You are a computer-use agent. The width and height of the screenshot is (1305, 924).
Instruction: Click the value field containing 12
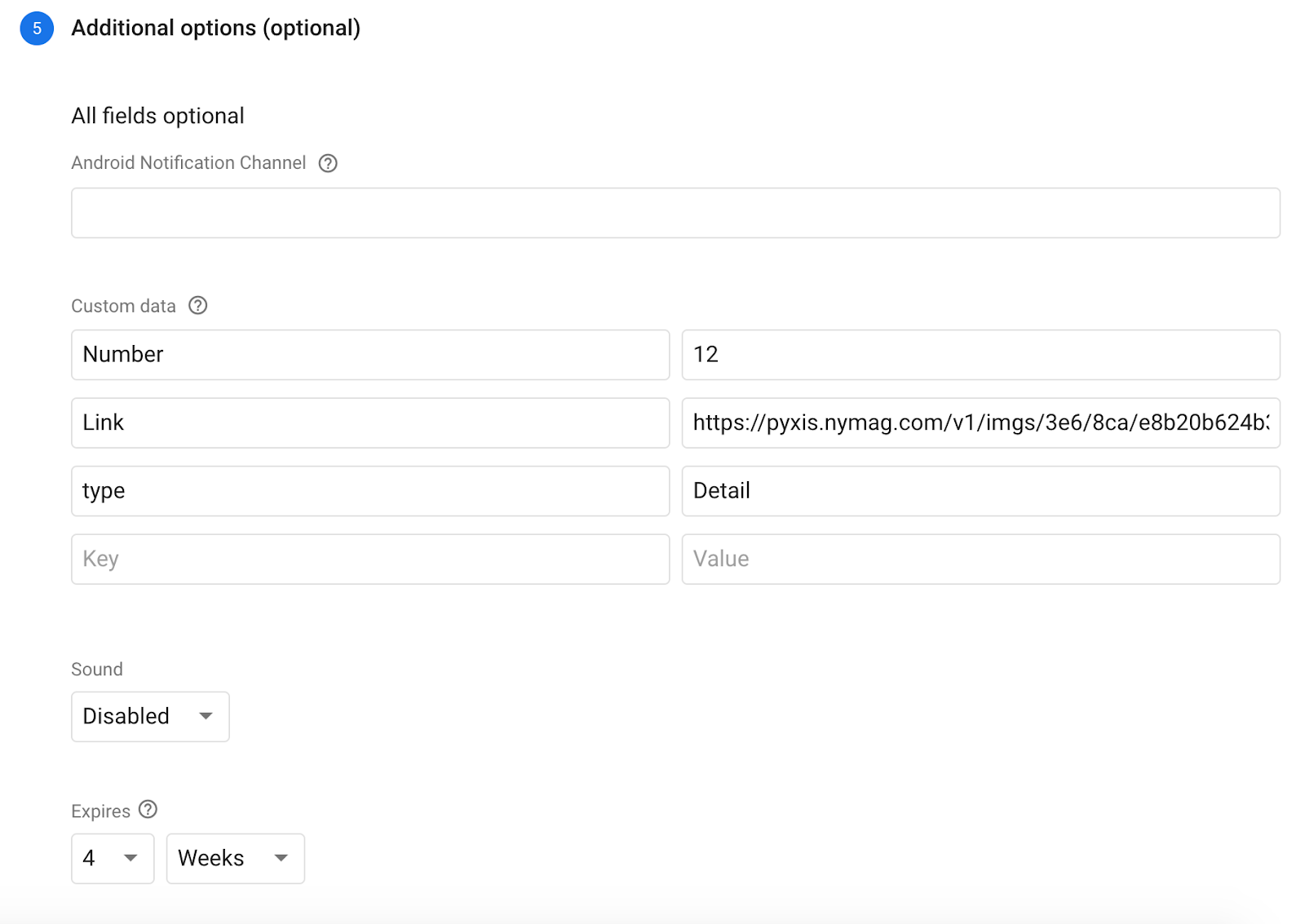point(980,355)
